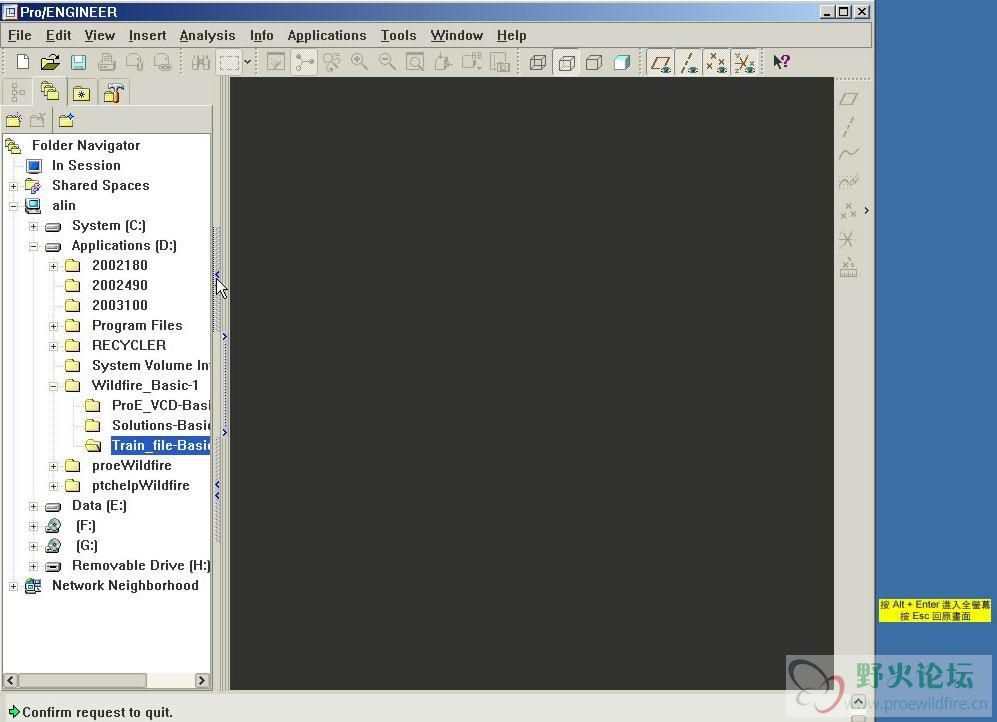Collapse the alin computer node
Screen dimensions: 997x722
point(13,206)
